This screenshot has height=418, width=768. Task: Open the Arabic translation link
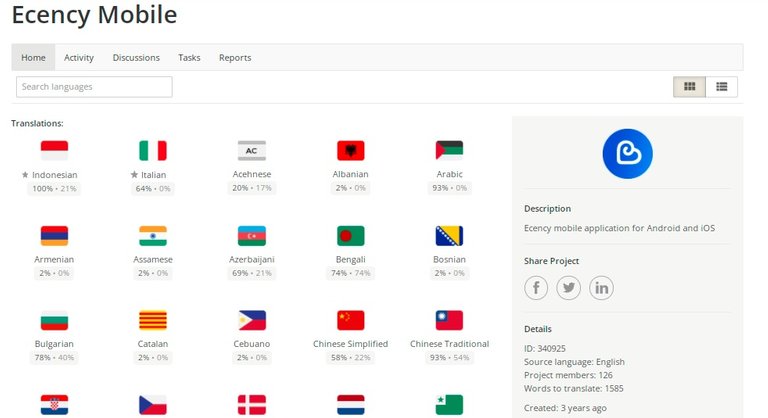point(449,174)
